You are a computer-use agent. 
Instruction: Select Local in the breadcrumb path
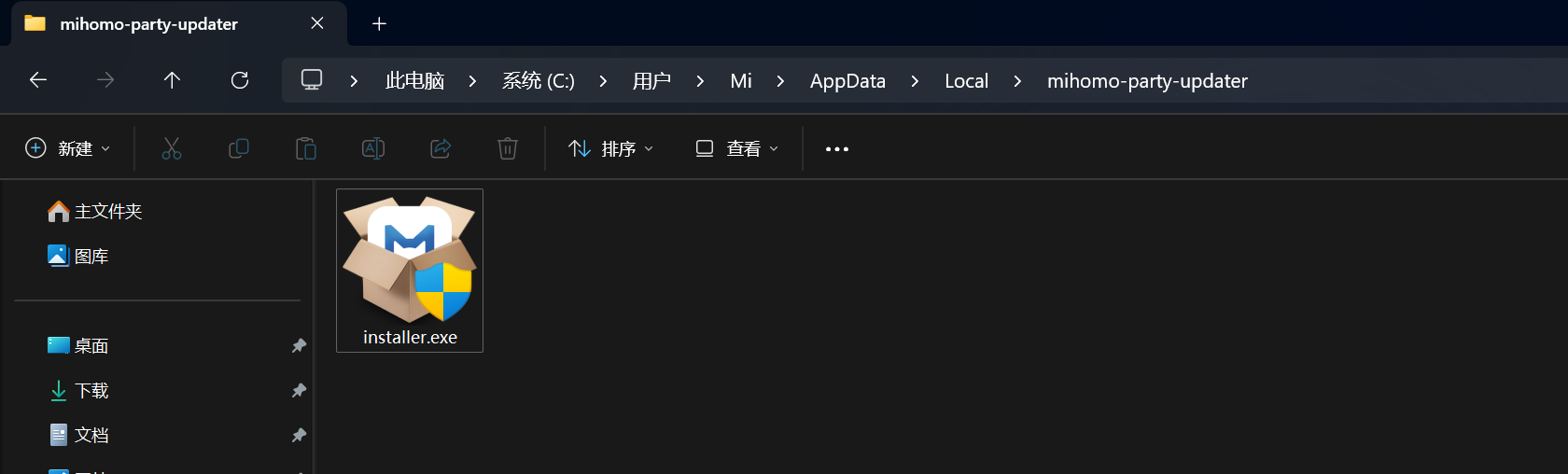966,81
